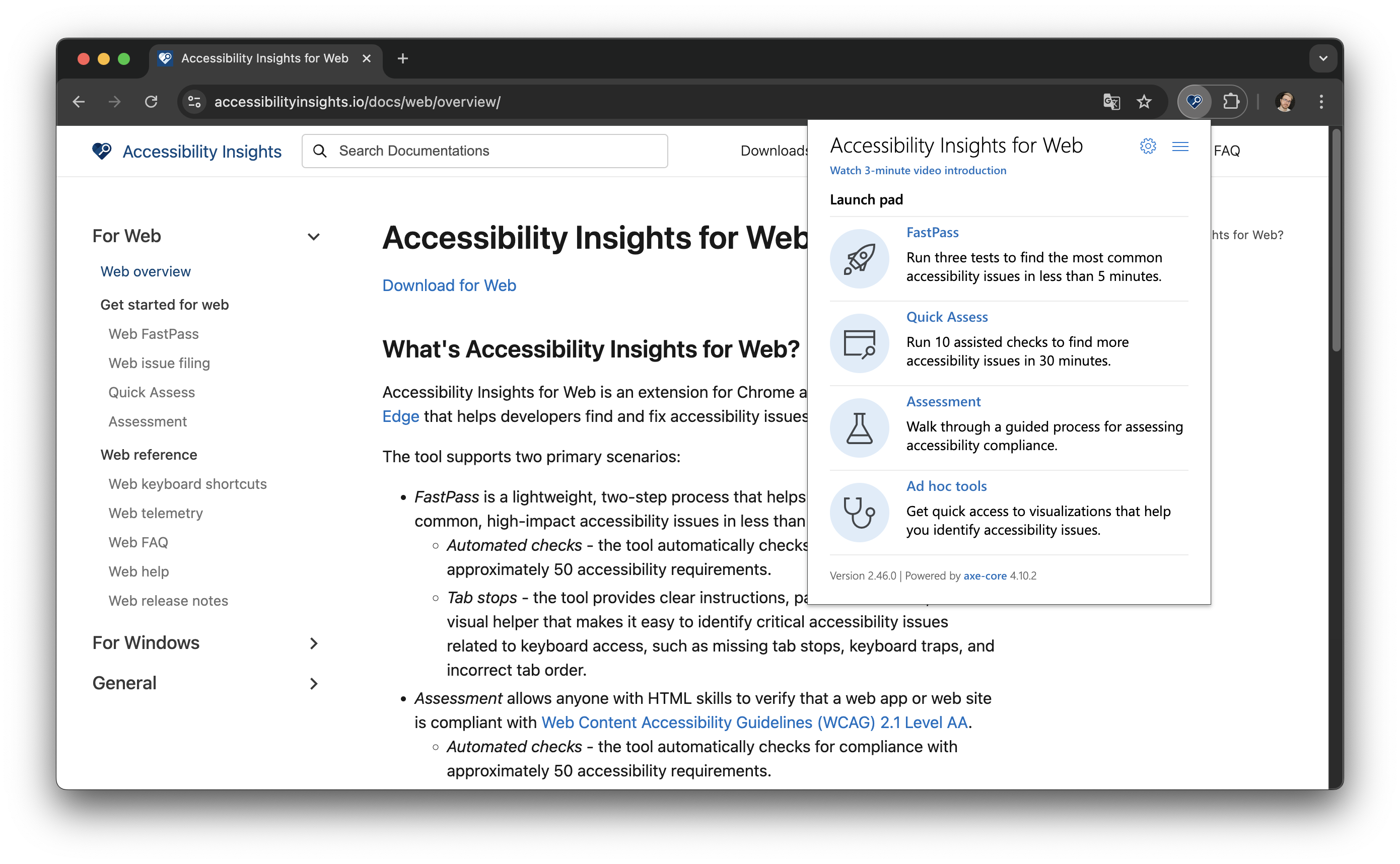Click the Assessment flask icon

click(x=859, y=428)
